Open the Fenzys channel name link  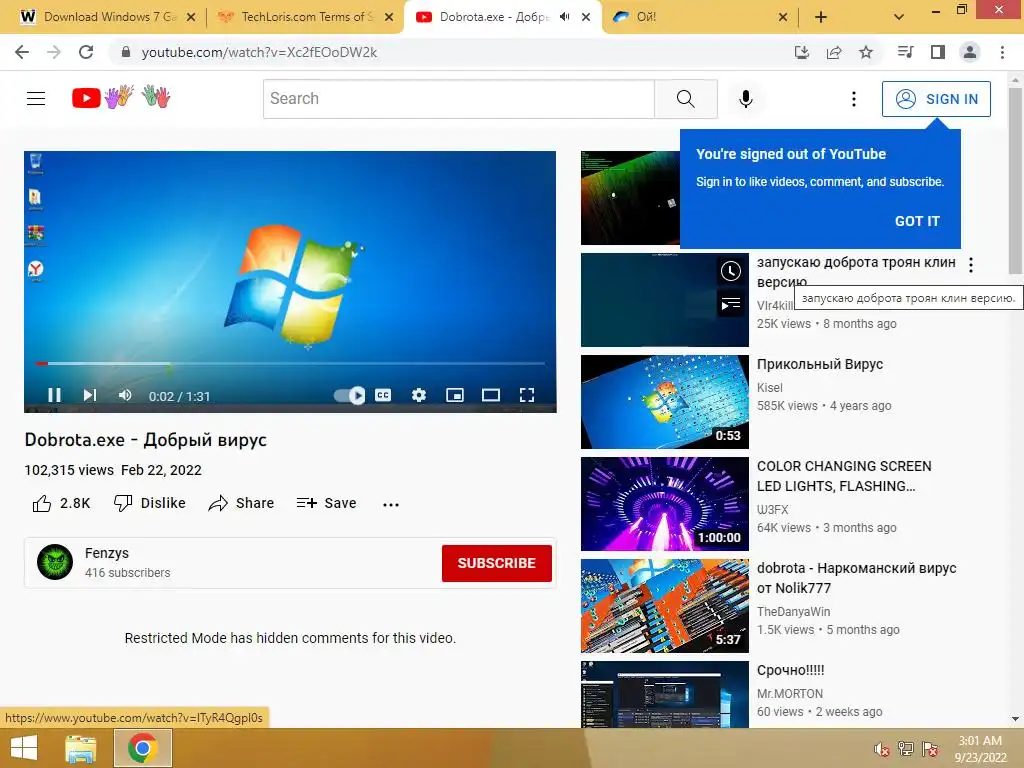pos(106,553)
